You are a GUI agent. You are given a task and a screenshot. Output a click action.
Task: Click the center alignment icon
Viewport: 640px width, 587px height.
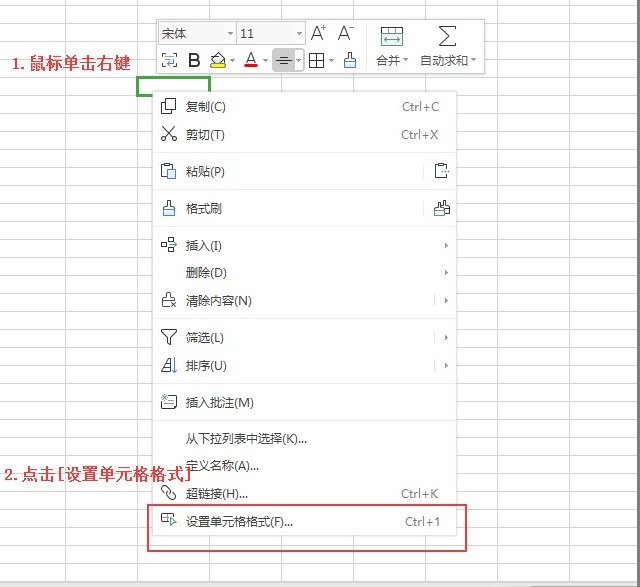pyautogui.click(x=283, y=60)
